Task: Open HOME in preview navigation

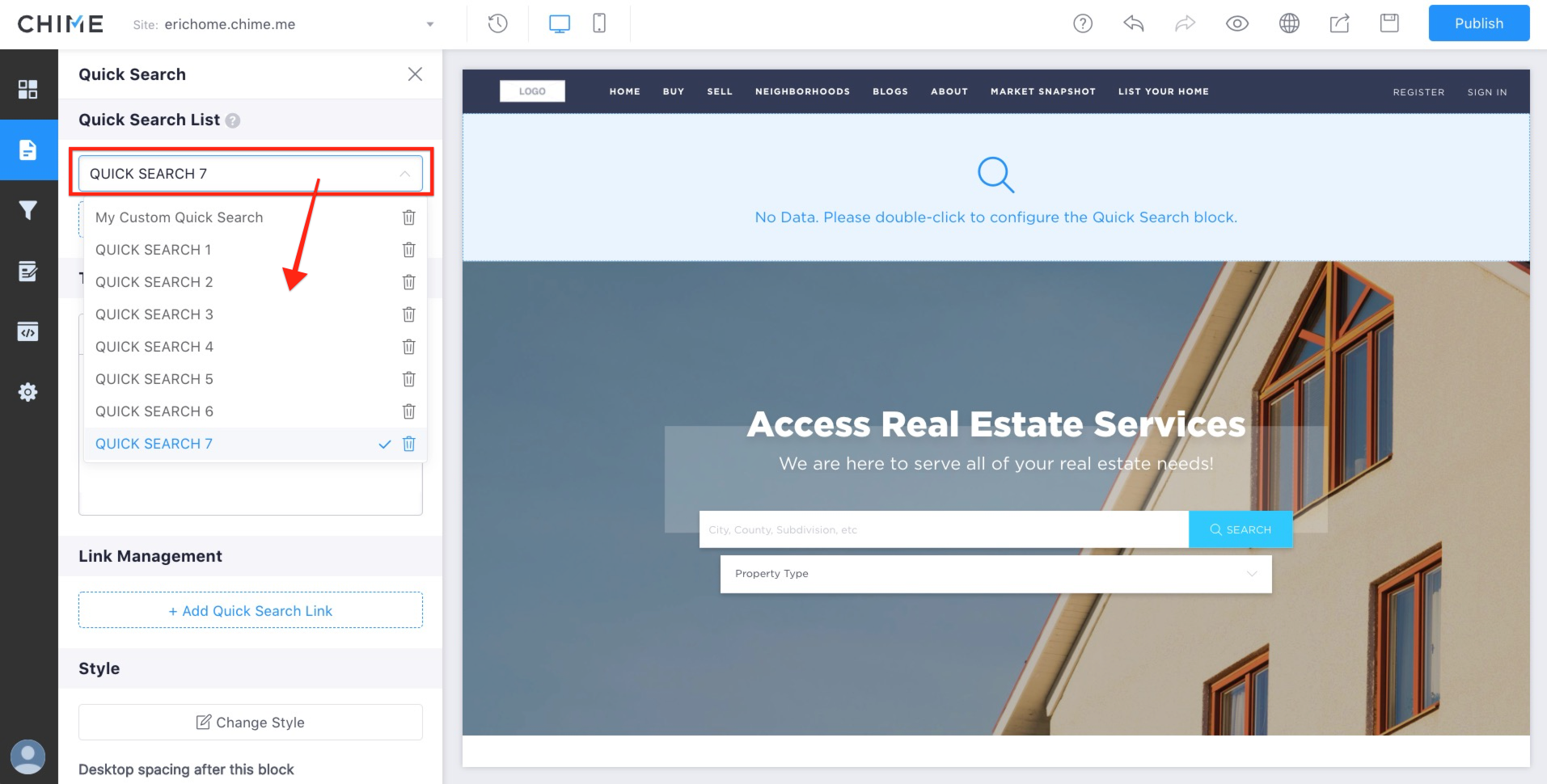Action: [x=625, y=91]
